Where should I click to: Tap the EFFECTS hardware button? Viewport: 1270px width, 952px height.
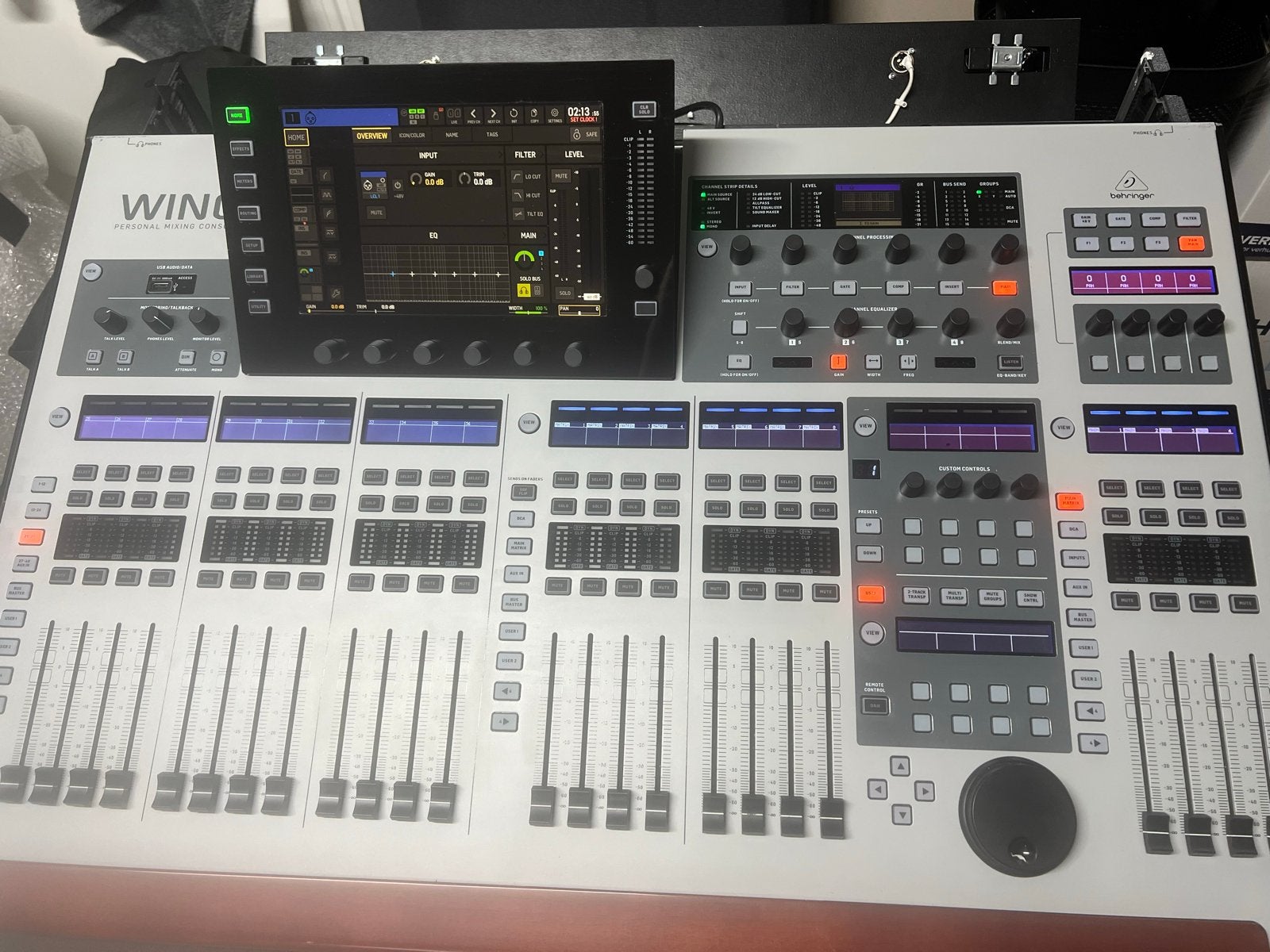[x=241, y=149]
